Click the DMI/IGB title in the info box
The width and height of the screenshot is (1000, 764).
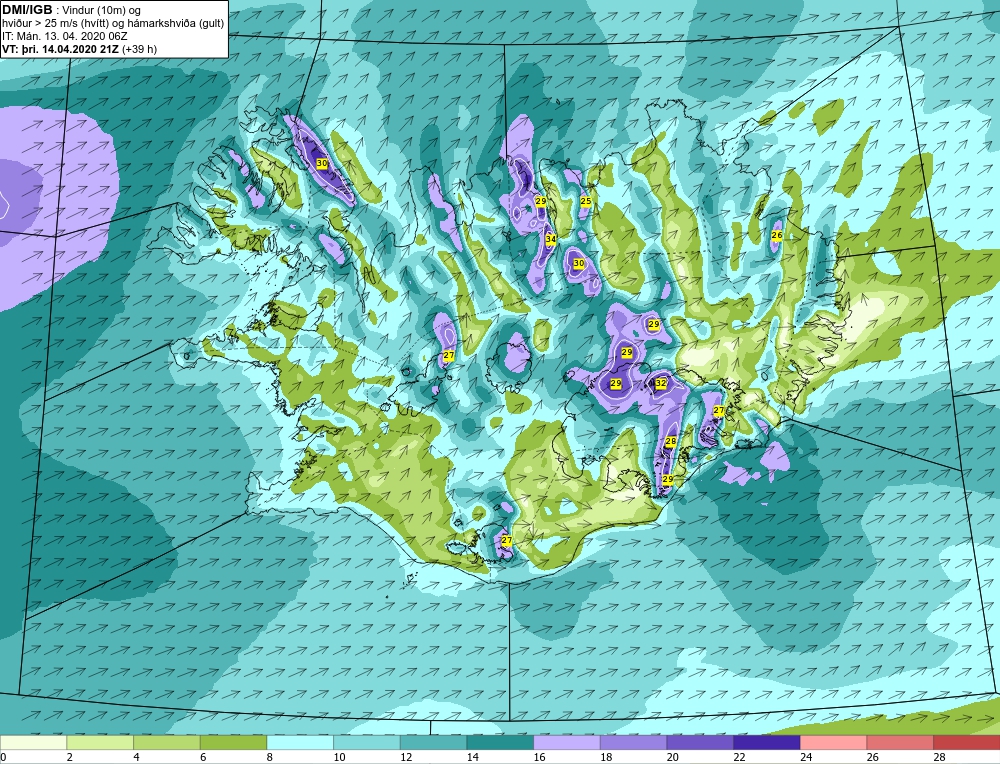click(x=27, y=10)
